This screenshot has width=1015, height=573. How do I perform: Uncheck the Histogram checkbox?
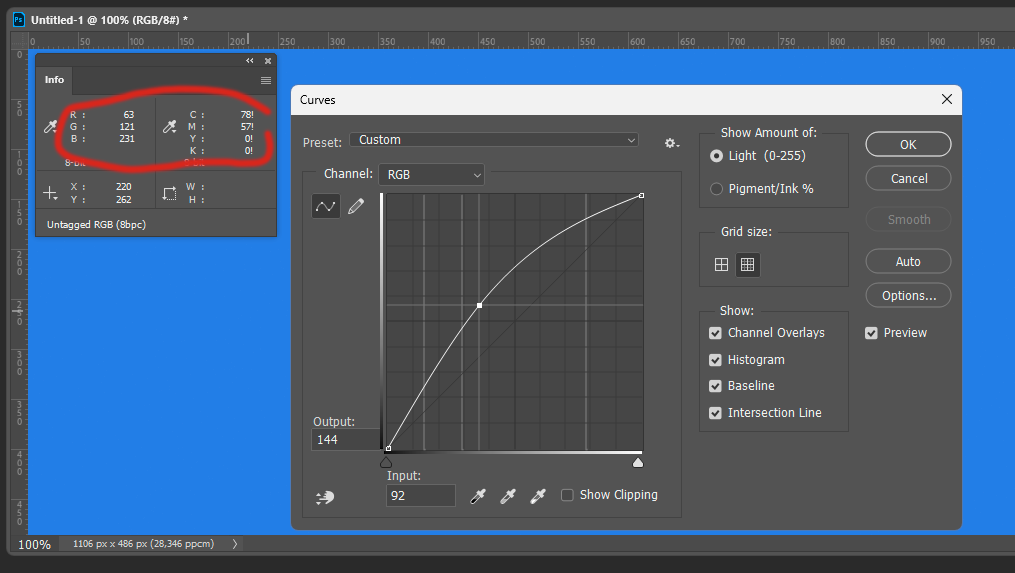pos(715,360)
